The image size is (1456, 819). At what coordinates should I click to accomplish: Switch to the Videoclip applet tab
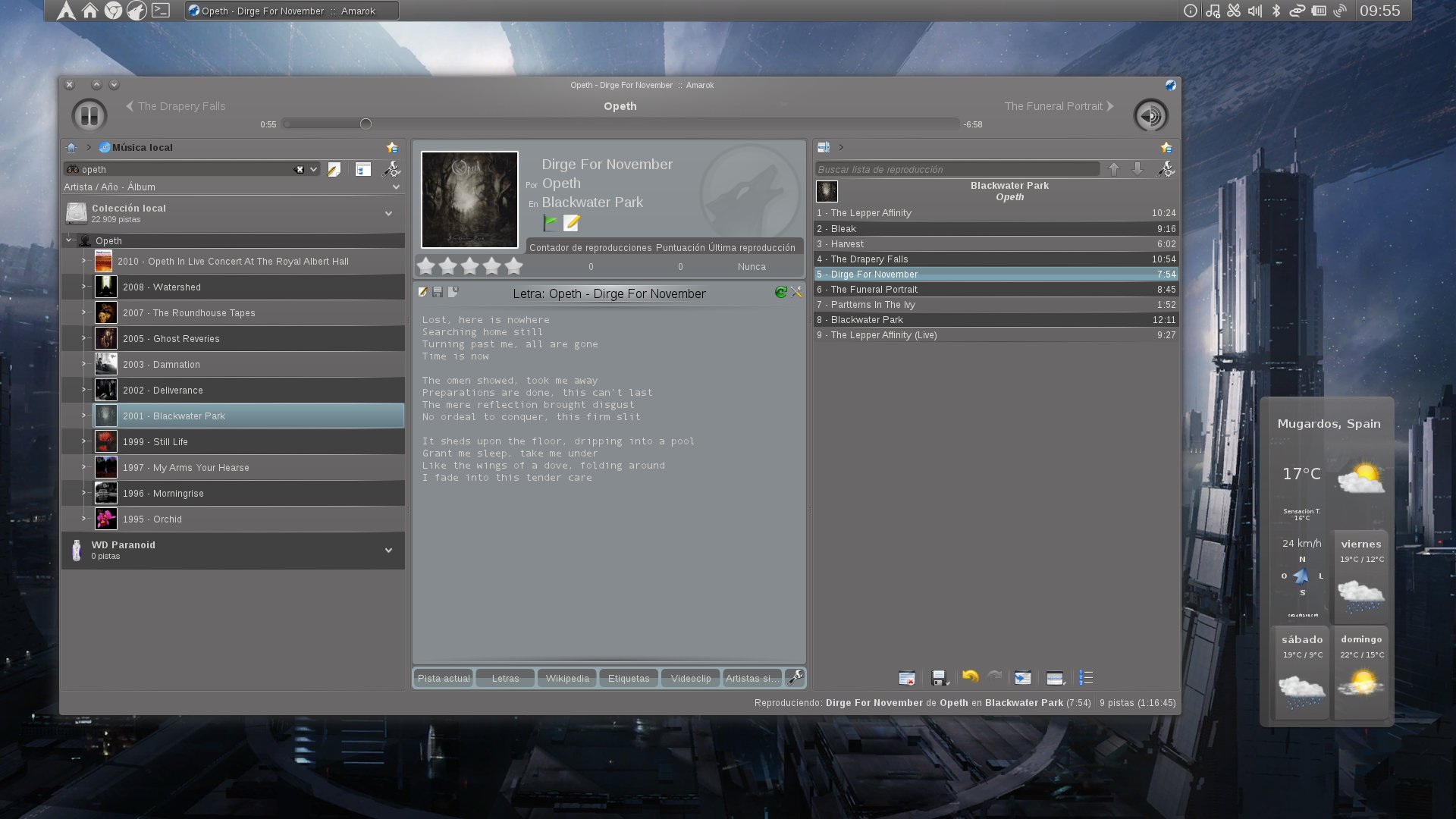click(x=691, y=678)
